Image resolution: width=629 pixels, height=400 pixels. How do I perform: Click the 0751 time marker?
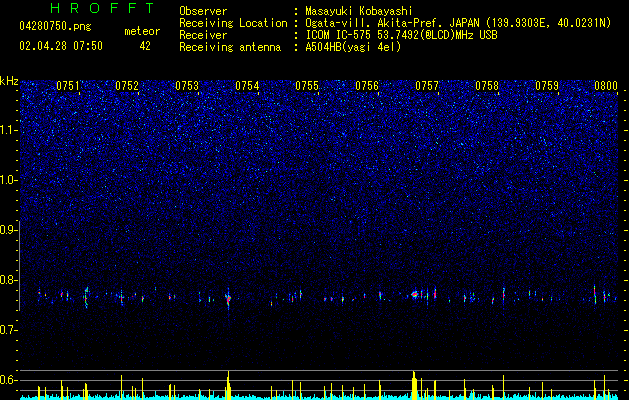pyautogui.click(x=68, y=86)
